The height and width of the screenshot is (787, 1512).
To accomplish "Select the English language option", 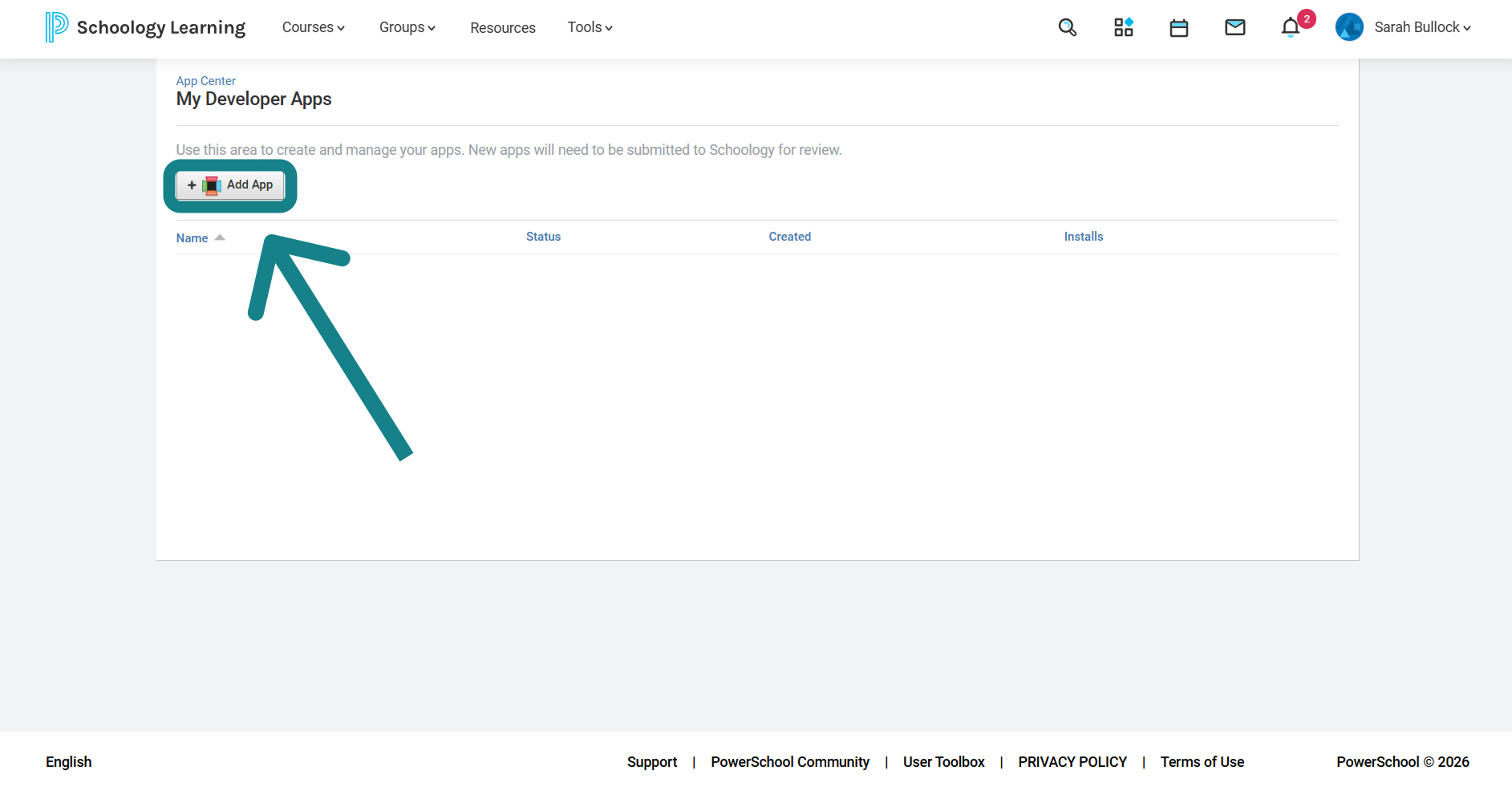I will 69,762.
